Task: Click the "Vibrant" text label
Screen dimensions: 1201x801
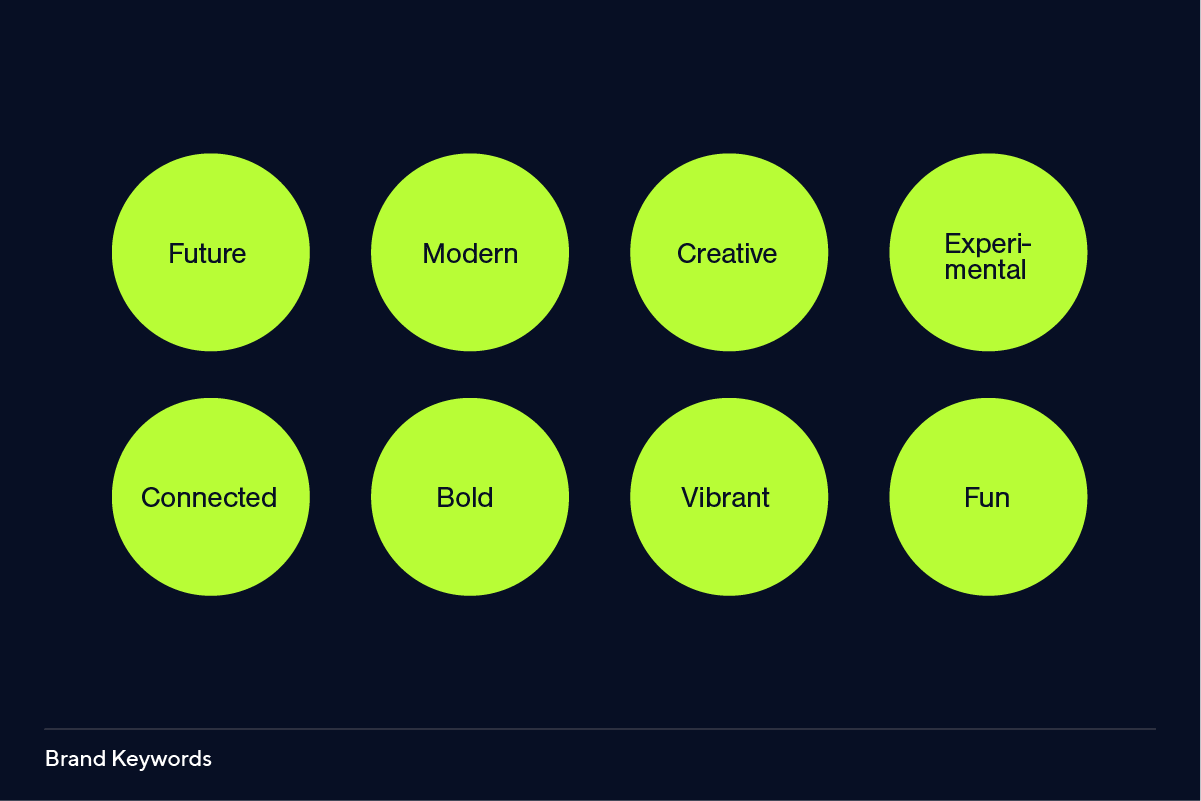Action: point(725,498)
